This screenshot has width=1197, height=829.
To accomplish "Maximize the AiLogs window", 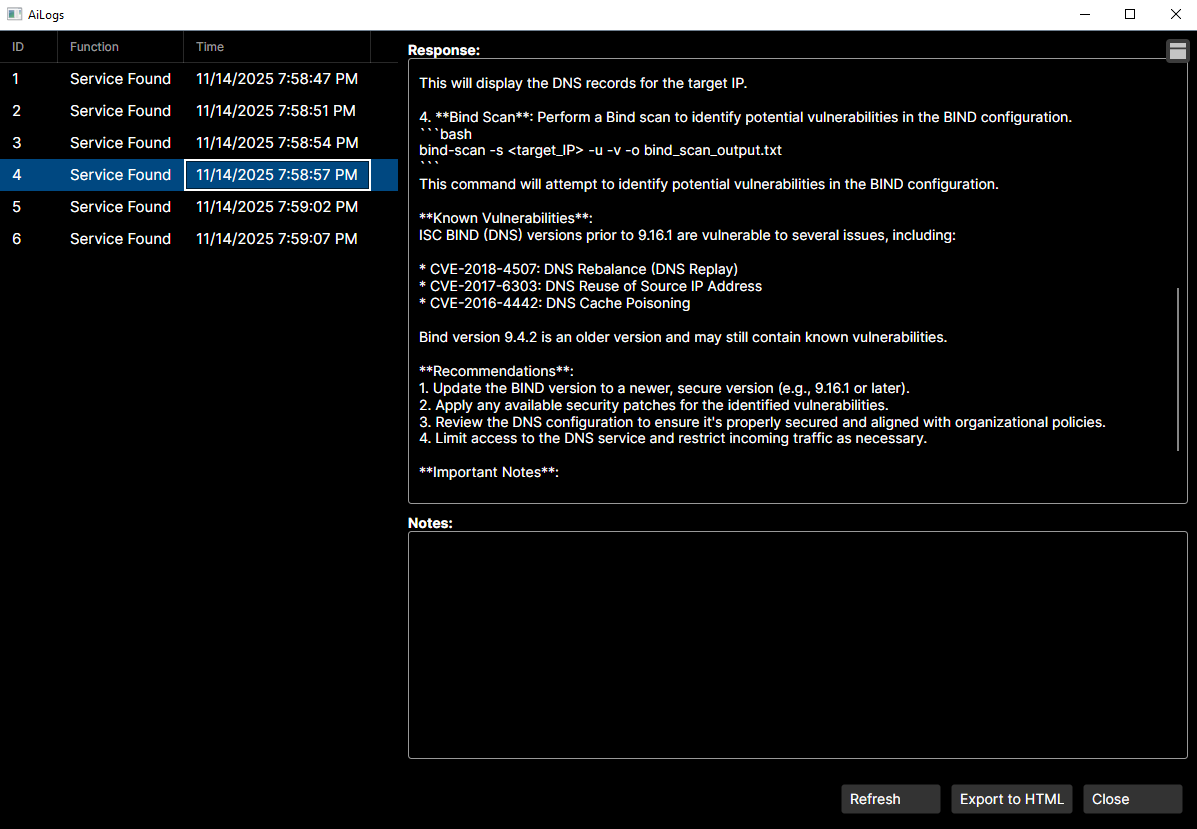I will click(x=1129, y=15).
